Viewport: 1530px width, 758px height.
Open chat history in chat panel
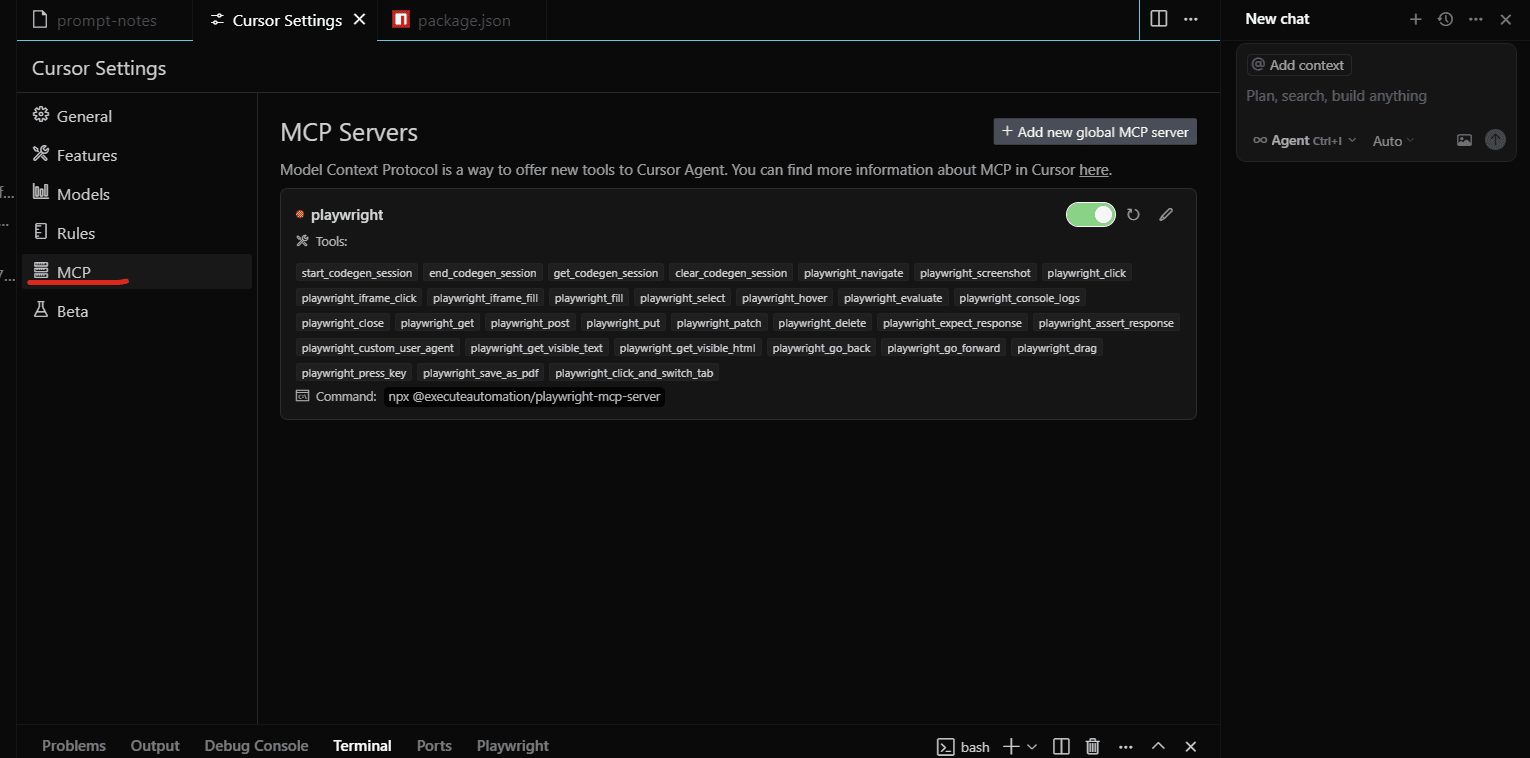pos(1445,19)
